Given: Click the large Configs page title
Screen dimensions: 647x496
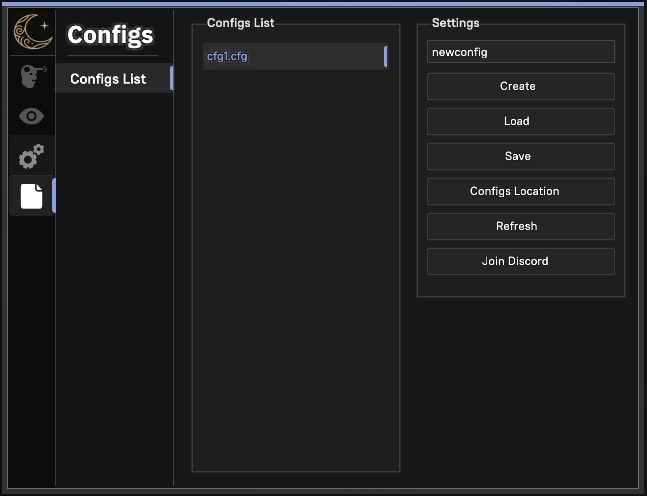Looking at the screenshot, I should pos(110,35).
